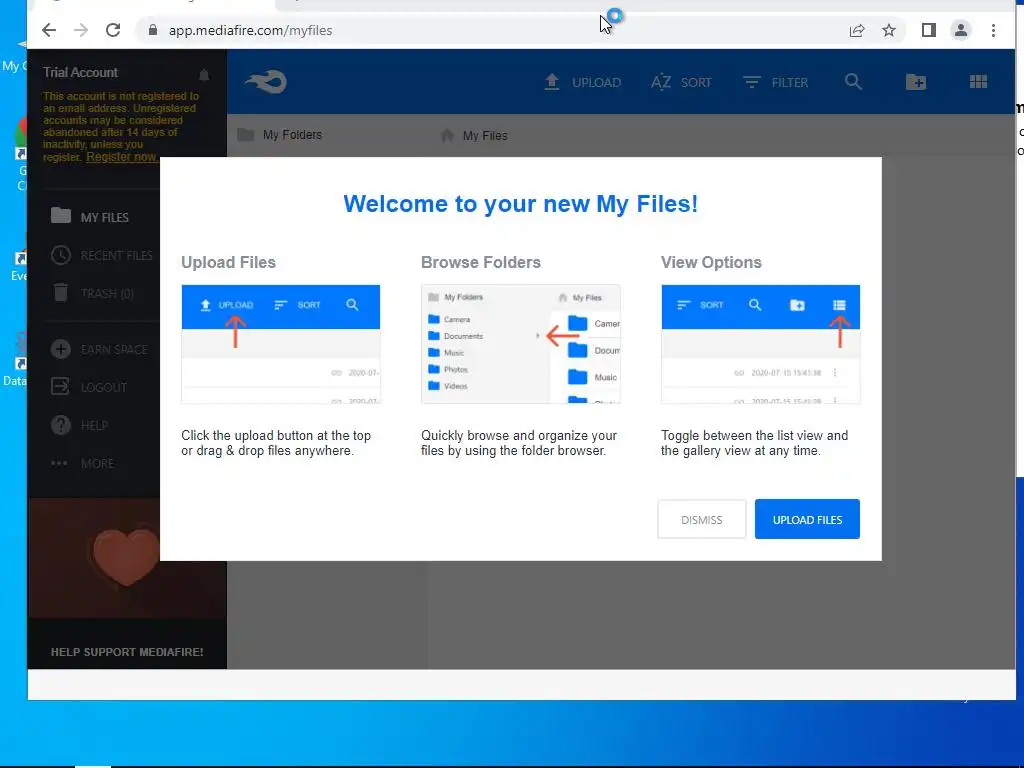The width and height of the screenshot is (1024, 768).
Task: Click the UPLOAD toolbar button
Action: 583,82
